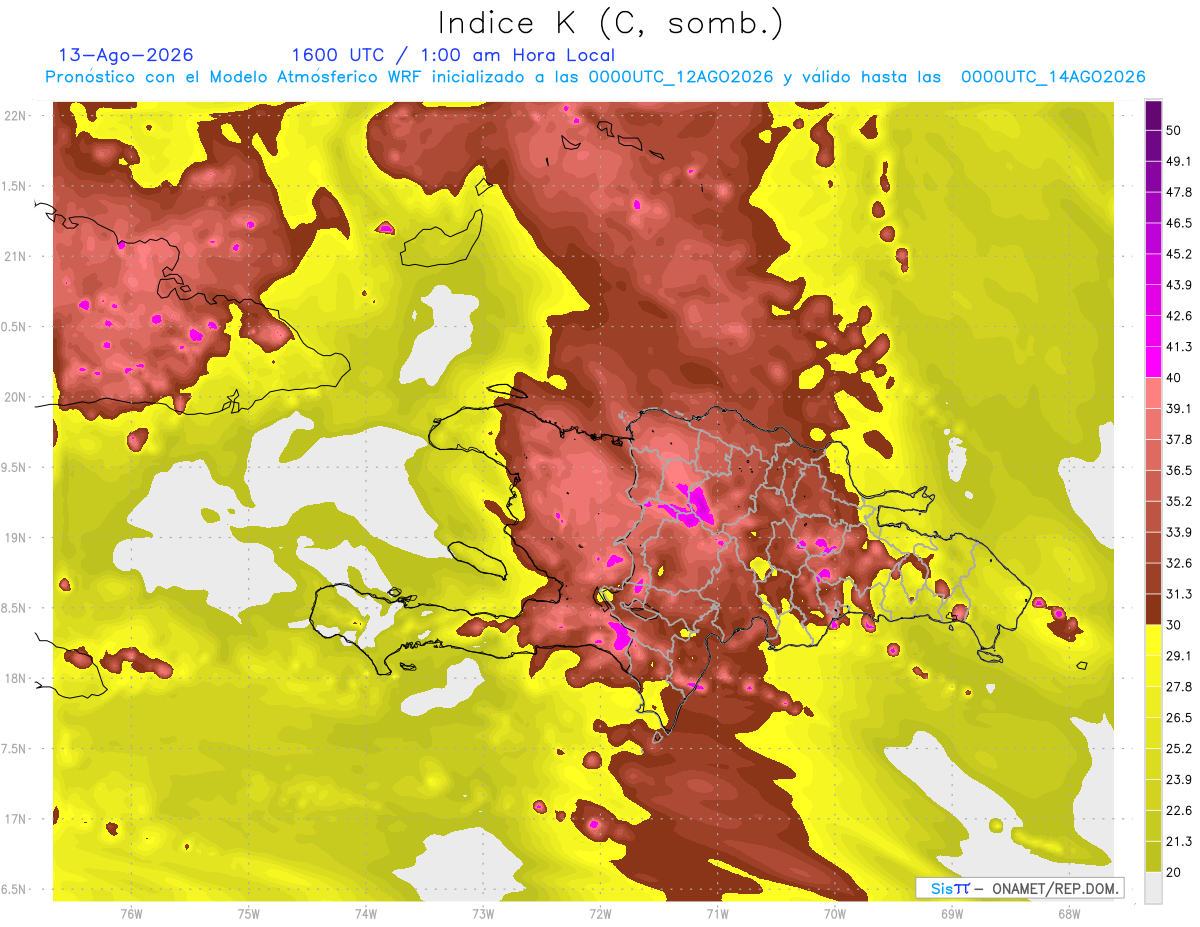Image resolution: width=1200 pixels, height=927 pixels.
Task: Click the '68W' longitude label
Action: (1069, 913)
